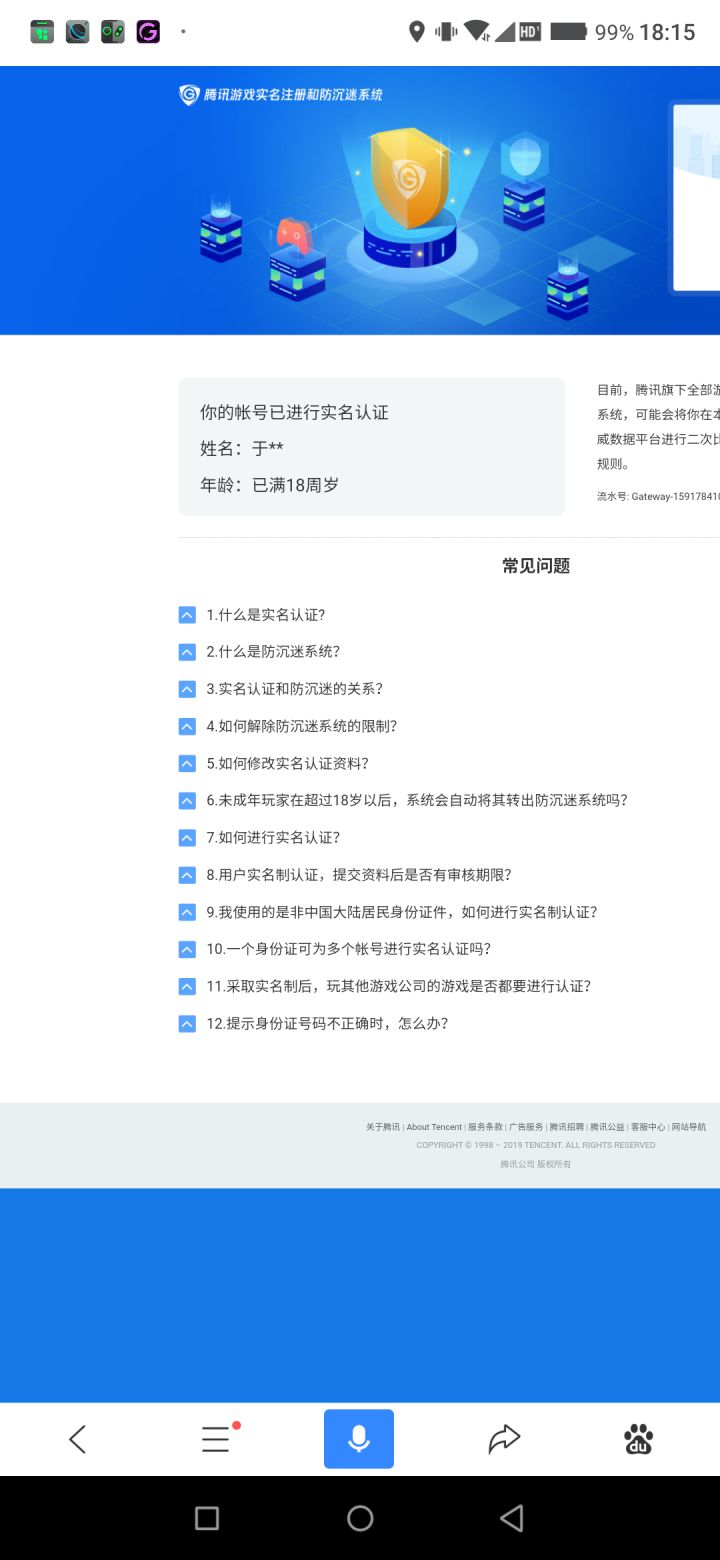
Task: Open the 腾讯招聘 footer link
Action: click(x=567, y=1127)
